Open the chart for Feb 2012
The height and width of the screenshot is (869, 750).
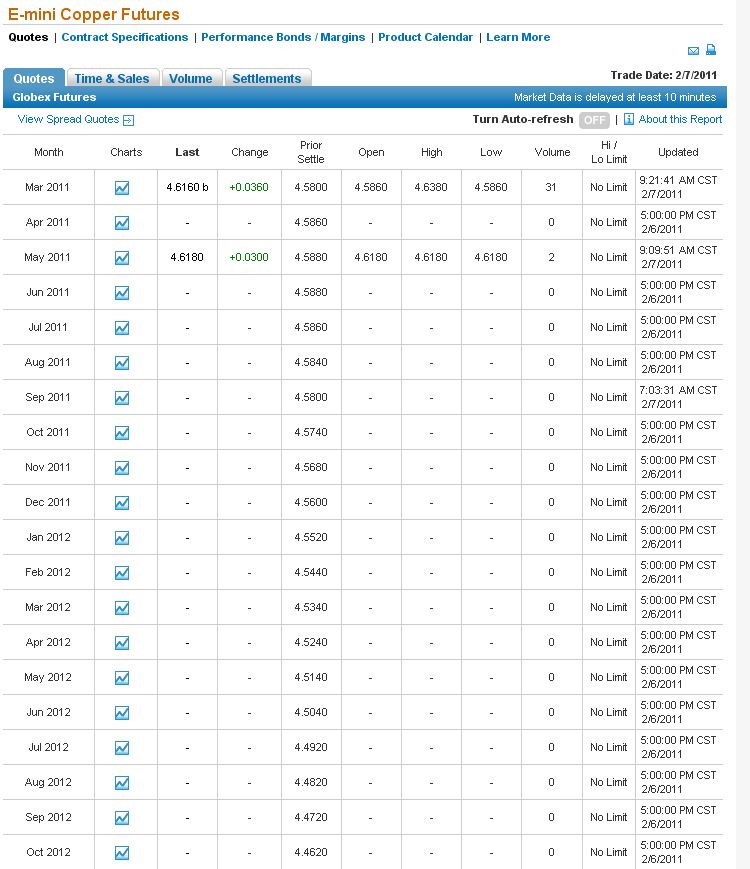coord(122,572)
